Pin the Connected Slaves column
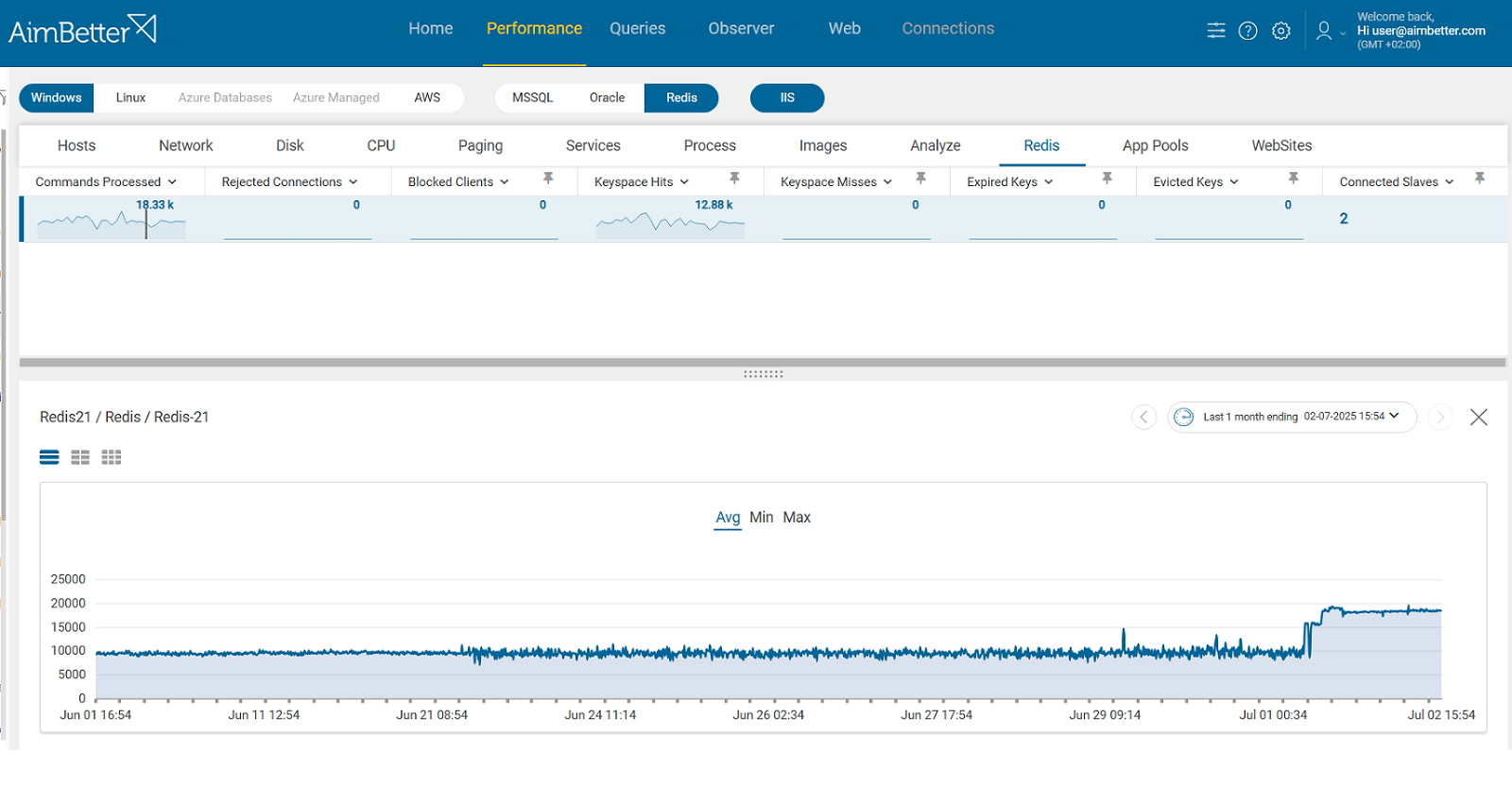 [1479, 179]
